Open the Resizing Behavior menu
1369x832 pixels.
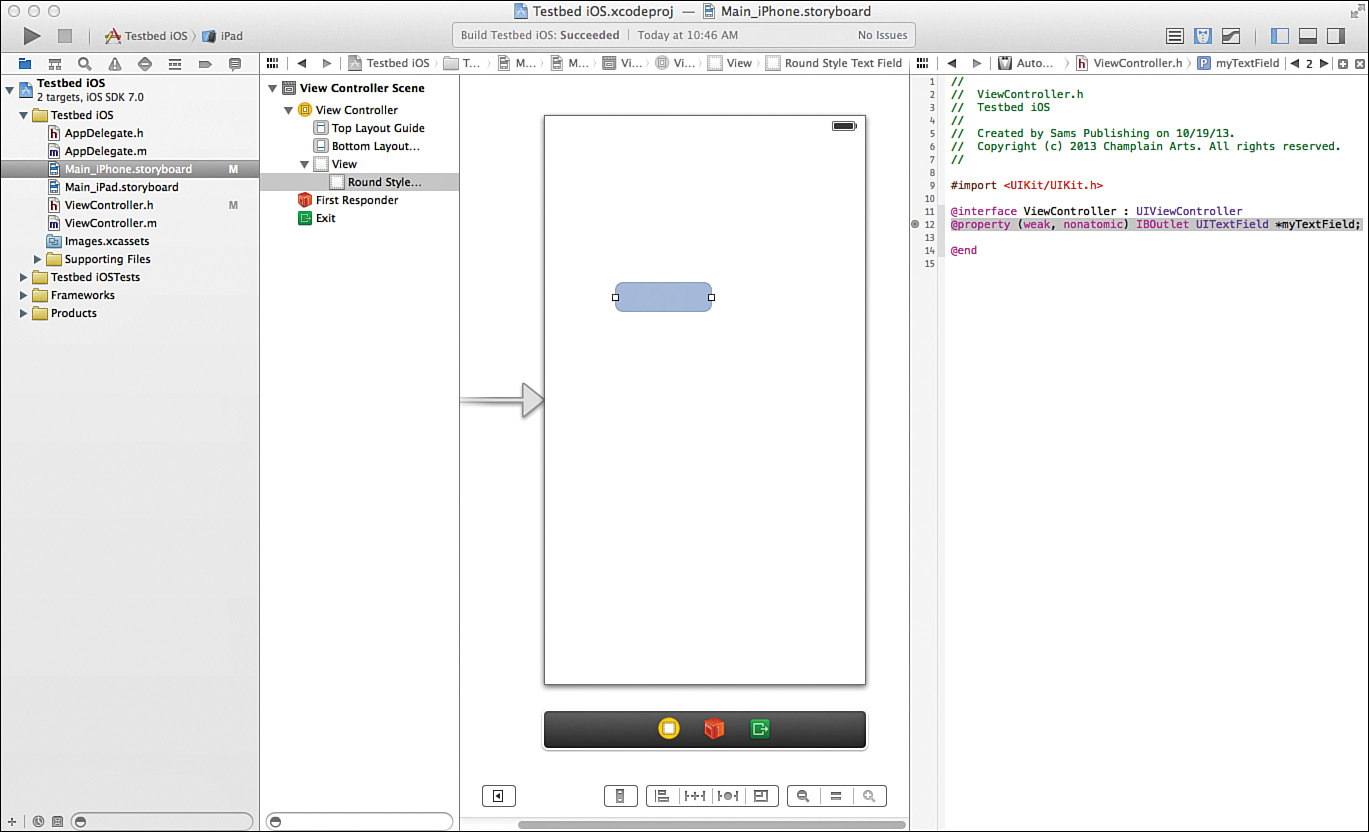pyautogui.click(x=760, y=796)
